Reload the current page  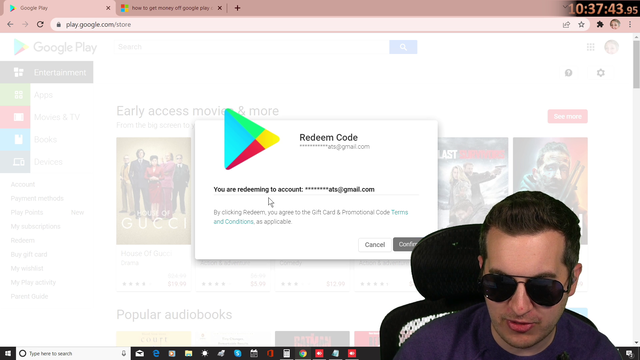pos(40,24)
